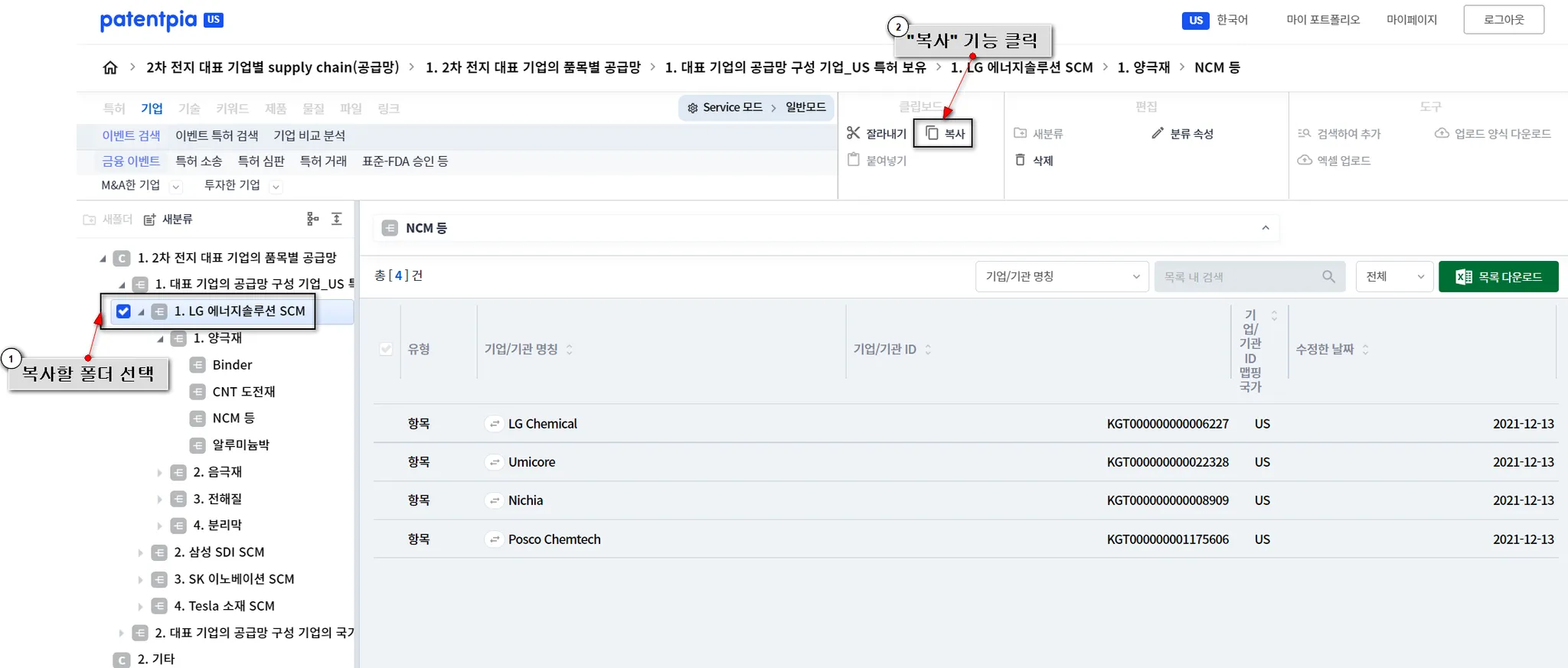The width and height of the screenshot is (1568, 668).
Task: Collapse the 1. 양극재 tree node
Action: [x=159, y=339]
